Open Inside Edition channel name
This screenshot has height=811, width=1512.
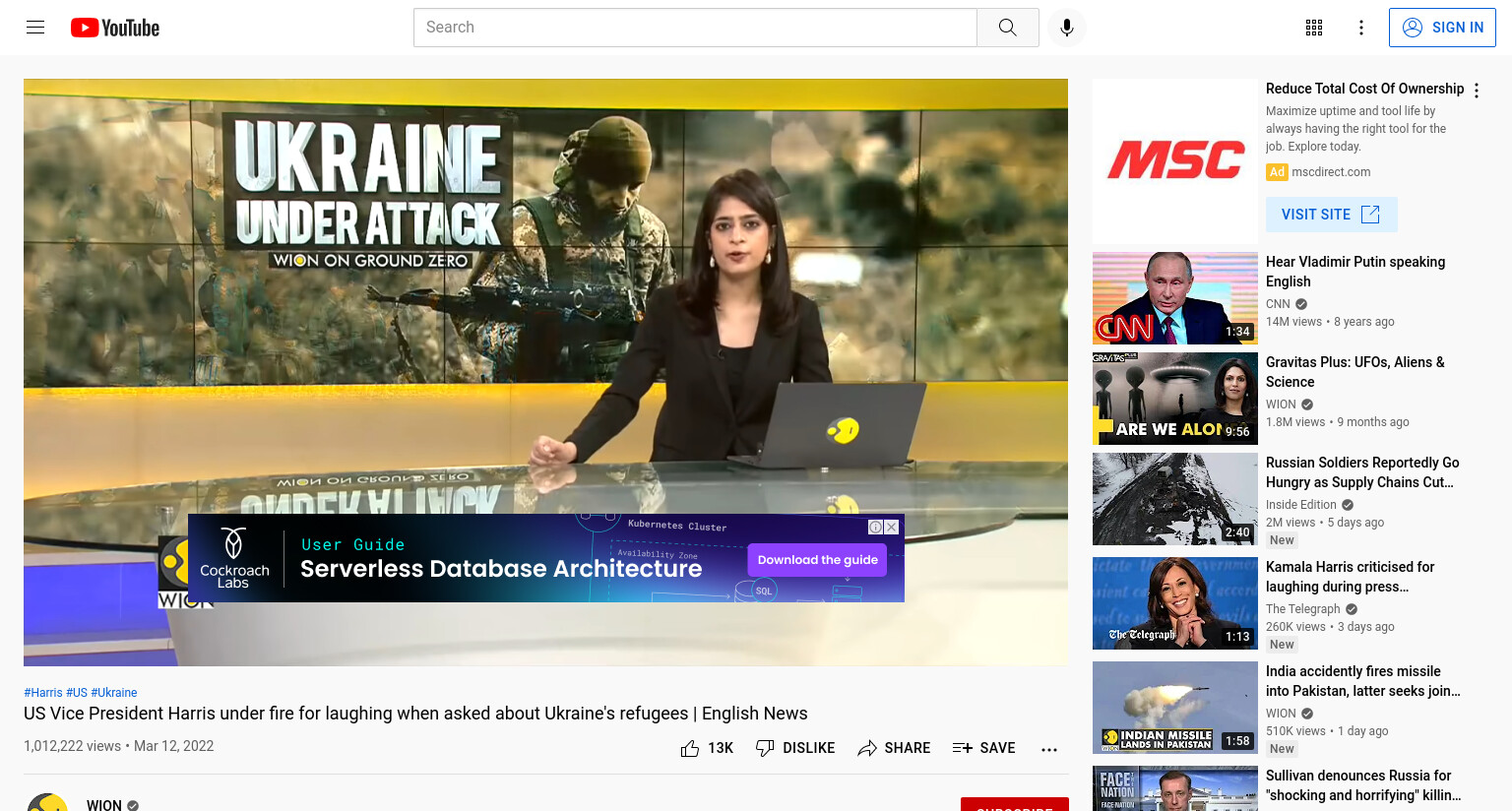(x=1301, y=505)
